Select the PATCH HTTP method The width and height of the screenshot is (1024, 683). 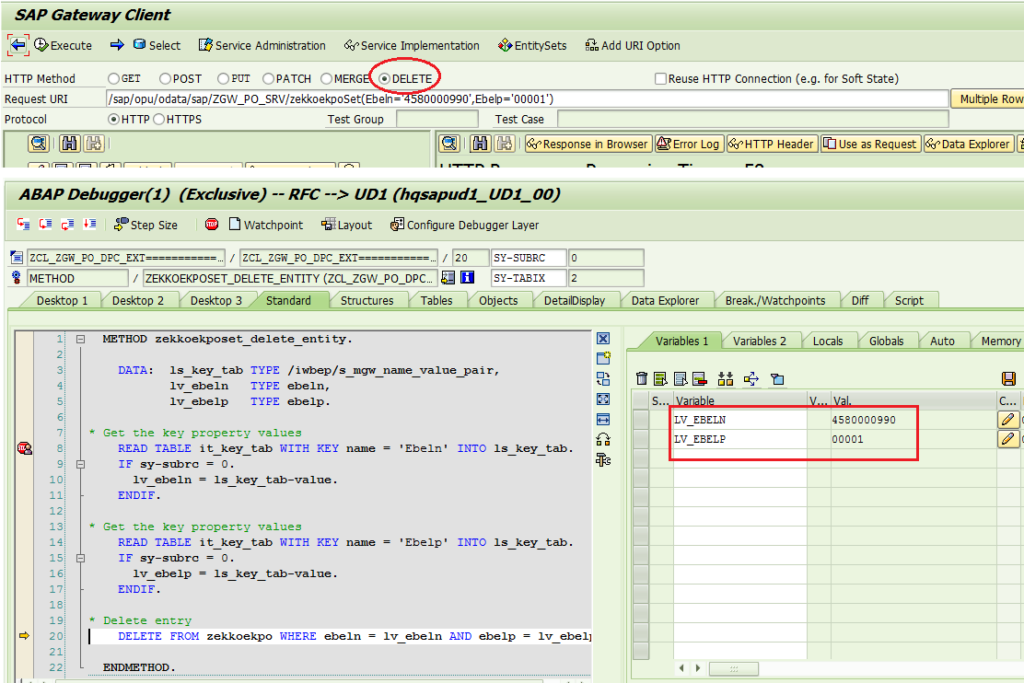point(268,78)
